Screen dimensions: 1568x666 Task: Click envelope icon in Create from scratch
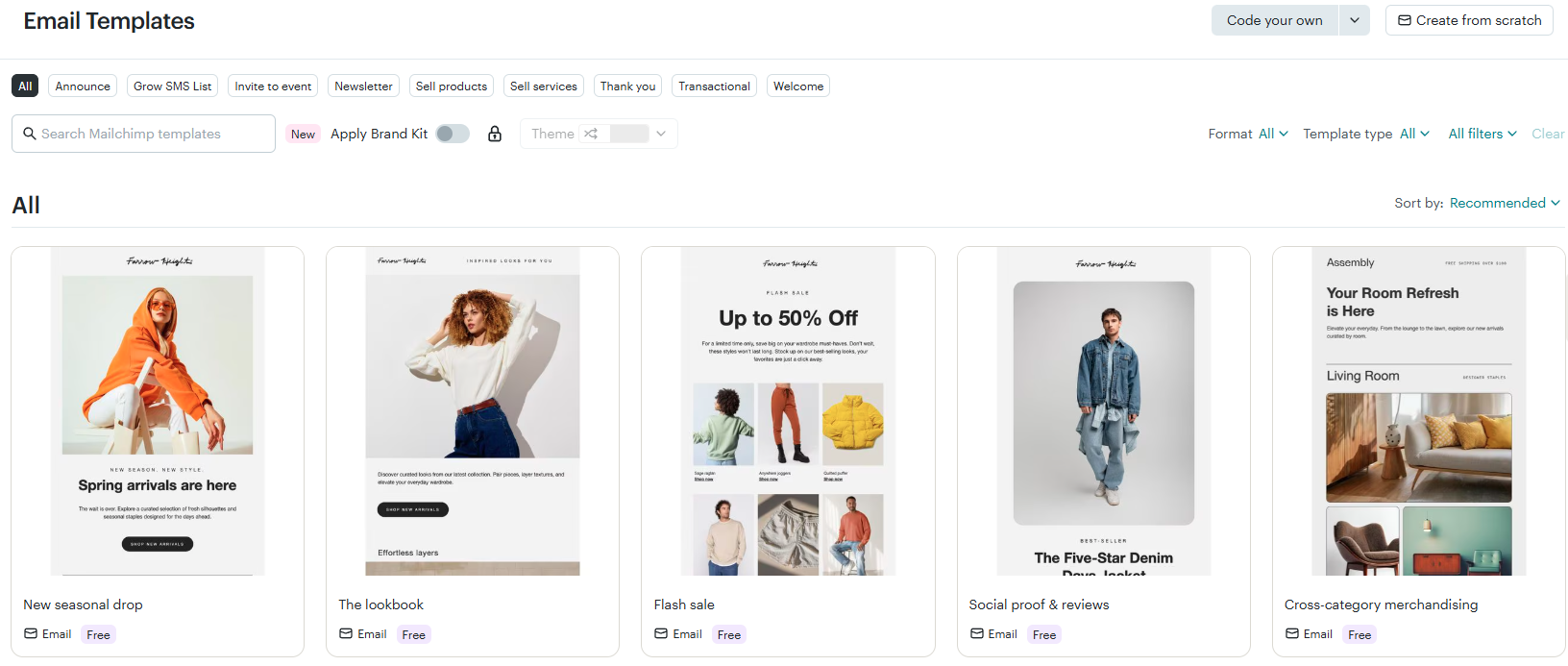(1405, 20)
